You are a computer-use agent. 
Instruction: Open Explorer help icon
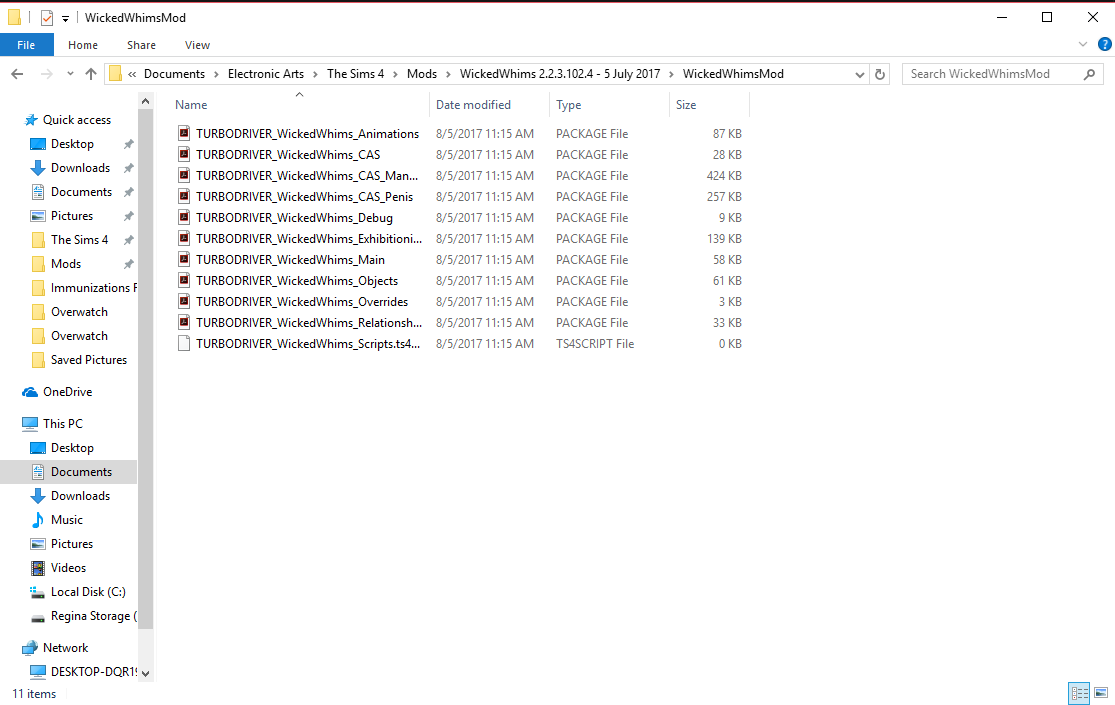pos(1104,44)
